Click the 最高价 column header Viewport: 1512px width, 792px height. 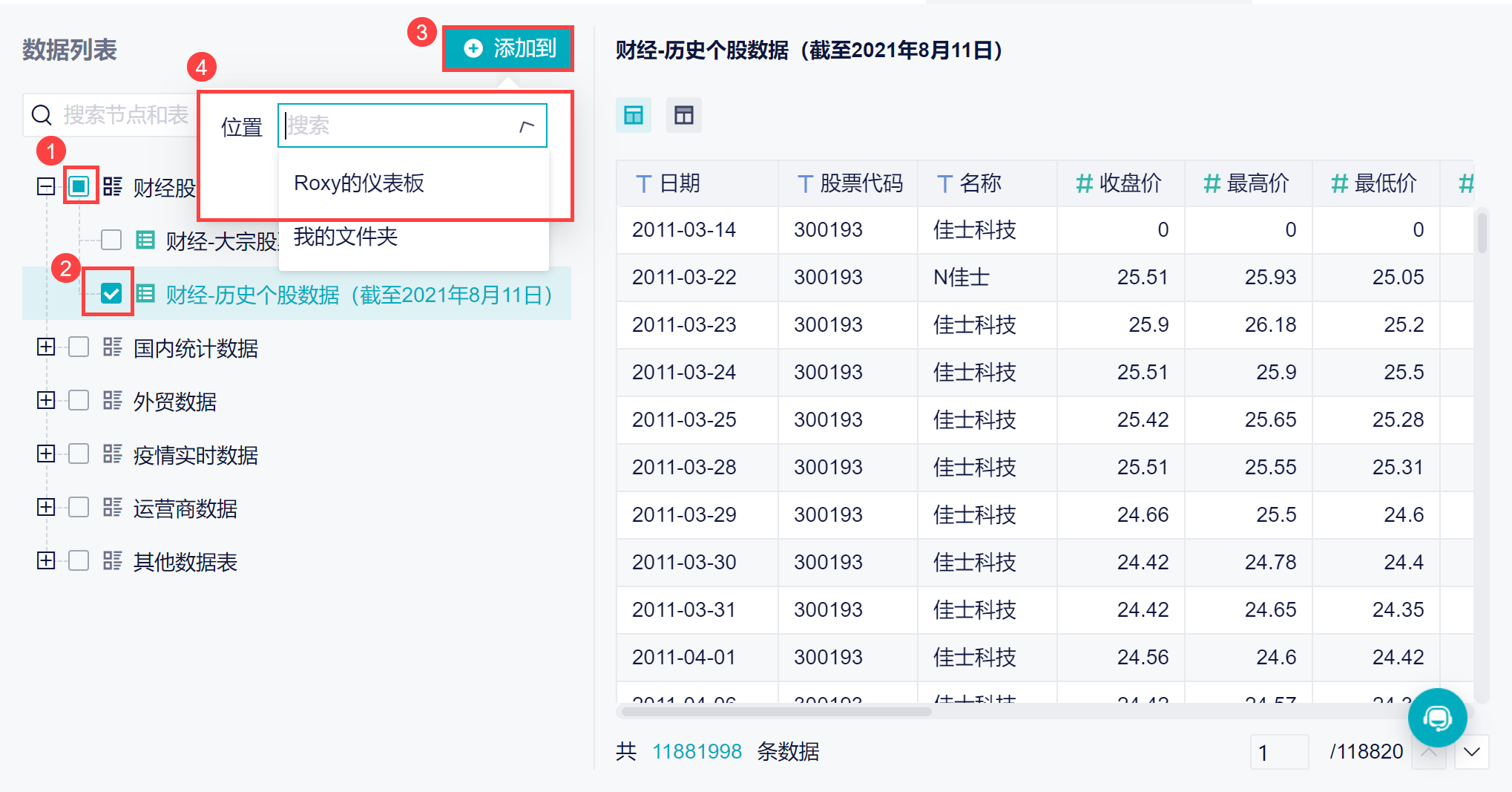pyautogui.click(x=1249, y=183)
